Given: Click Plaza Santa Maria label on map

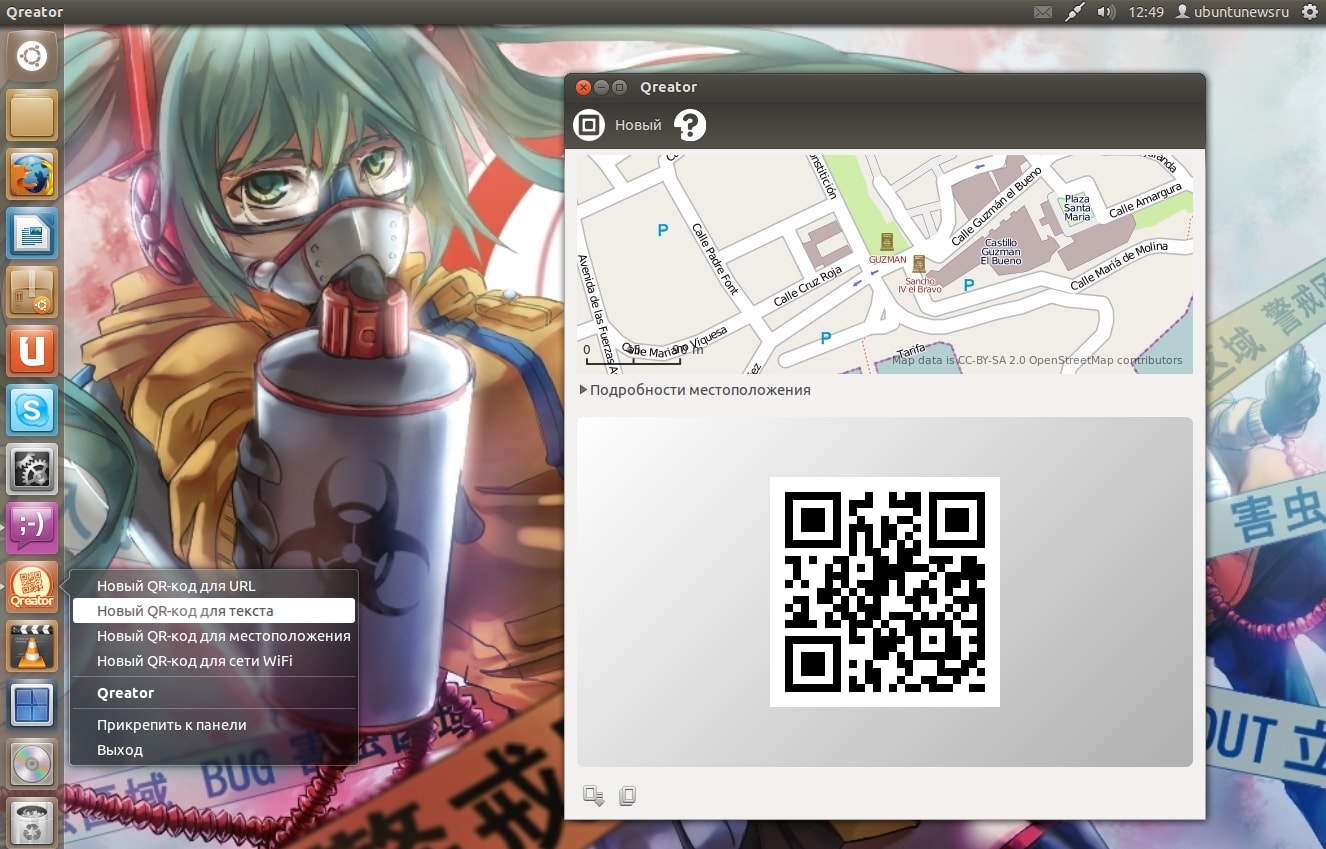Looking at the screenshot, I should point(1077,208).
